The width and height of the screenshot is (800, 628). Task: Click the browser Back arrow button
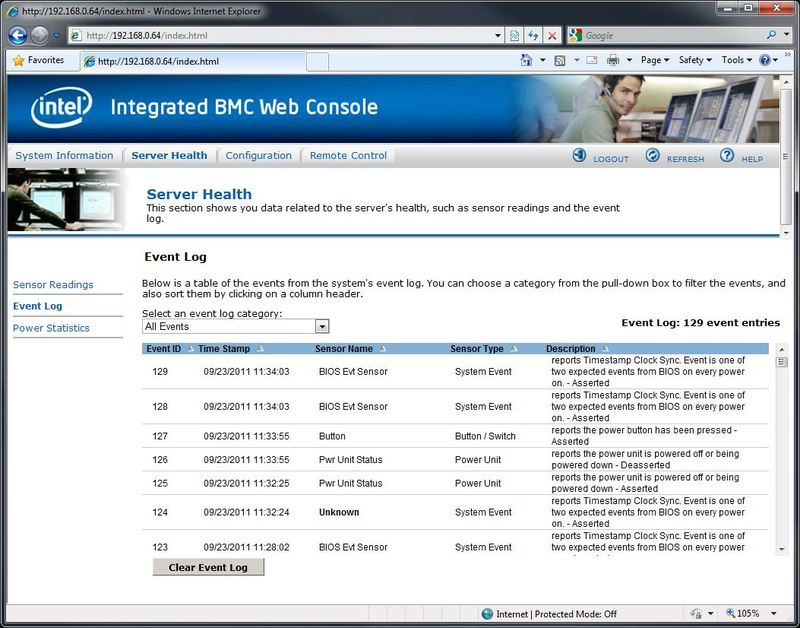click(x=18, y=35)
